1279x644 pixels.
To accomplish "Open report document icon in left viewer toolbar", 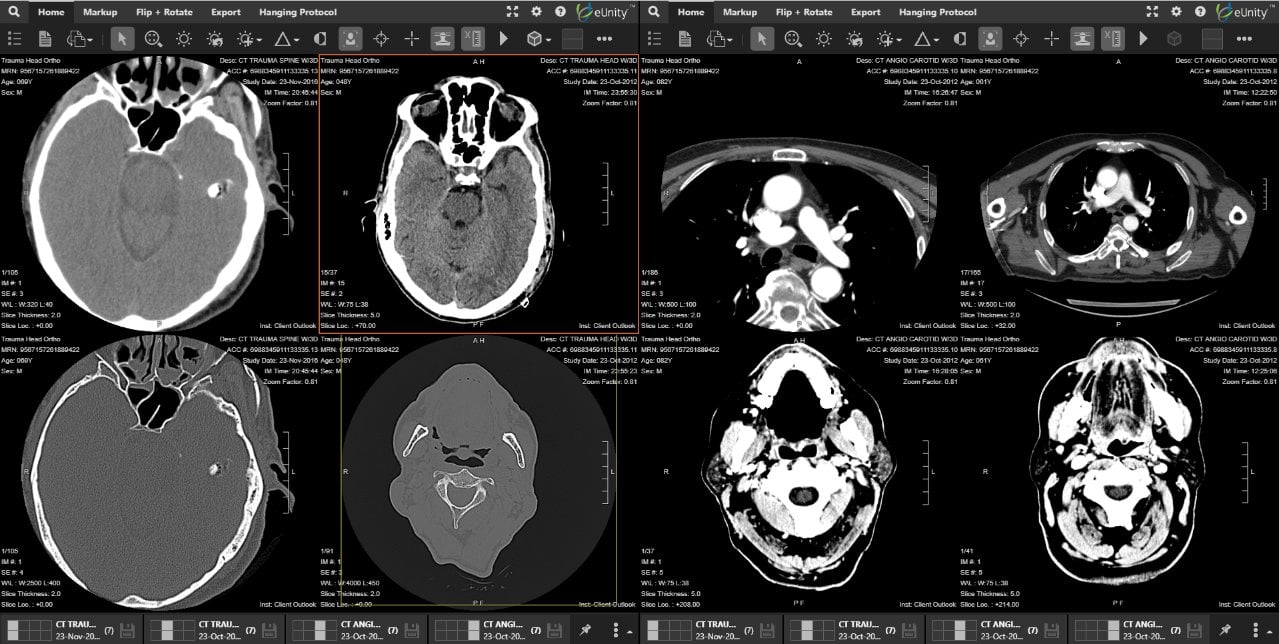I will point(45,39).
